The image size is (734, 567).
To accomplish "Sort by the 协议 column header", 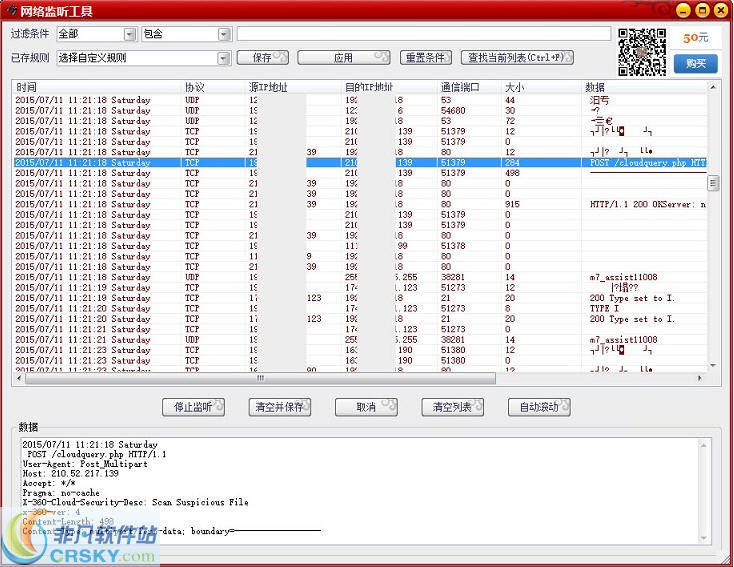I will point(214,87).
